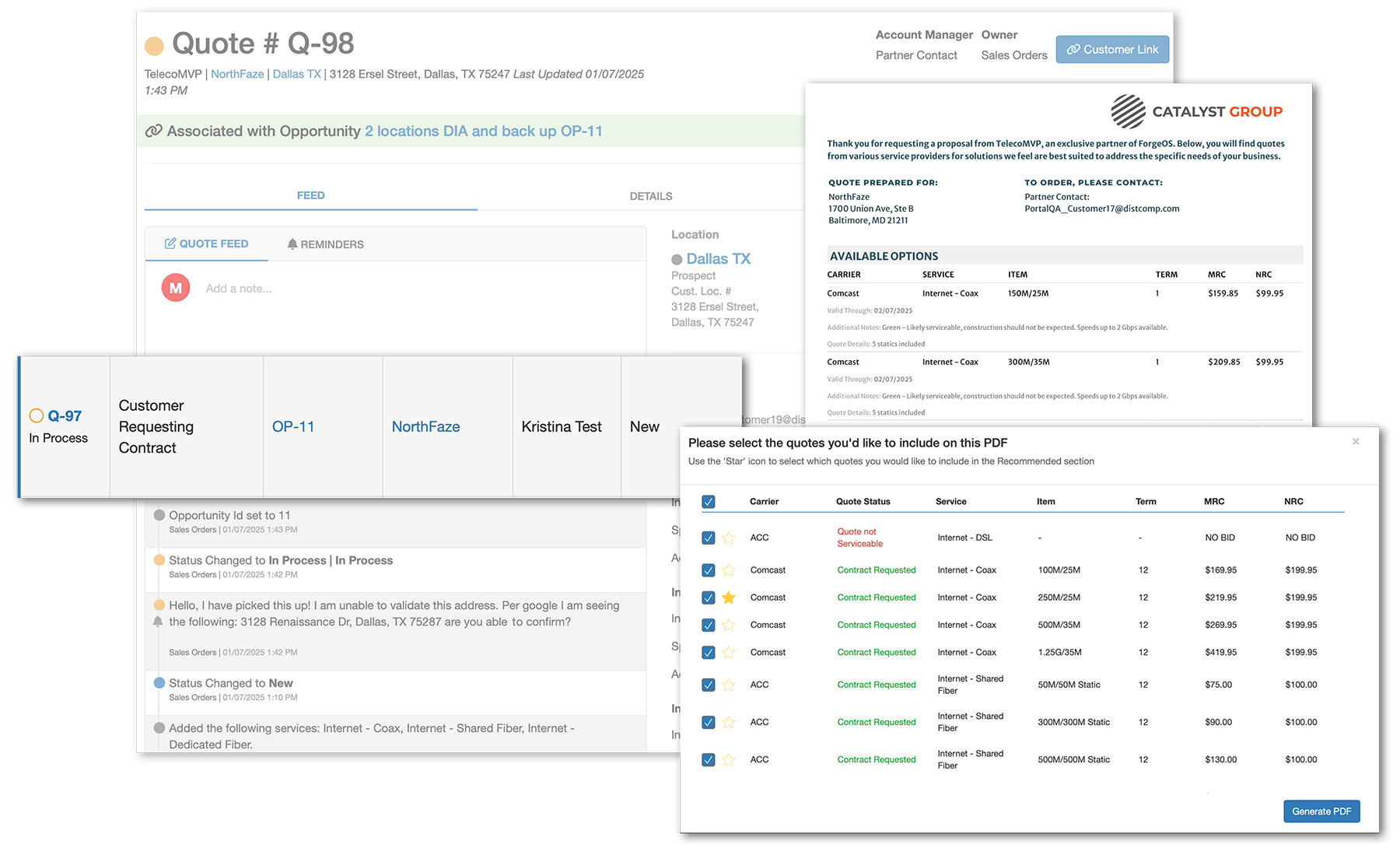Click the chain link icon beside Associated with Opportunity
The width and height of the screenshot is (1400, 855).
154,131
